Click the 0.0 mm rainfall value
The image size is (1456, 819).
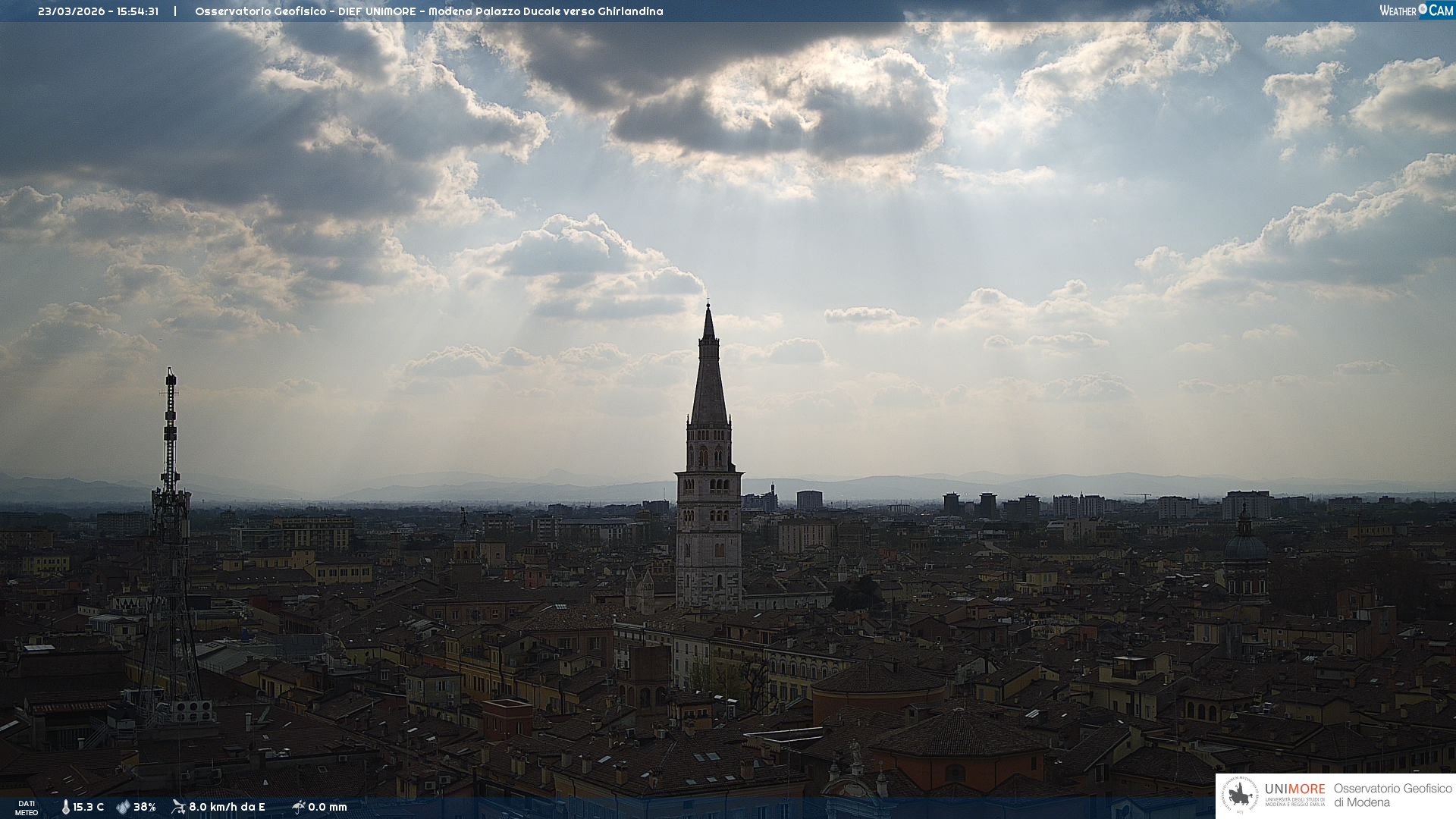328,807
